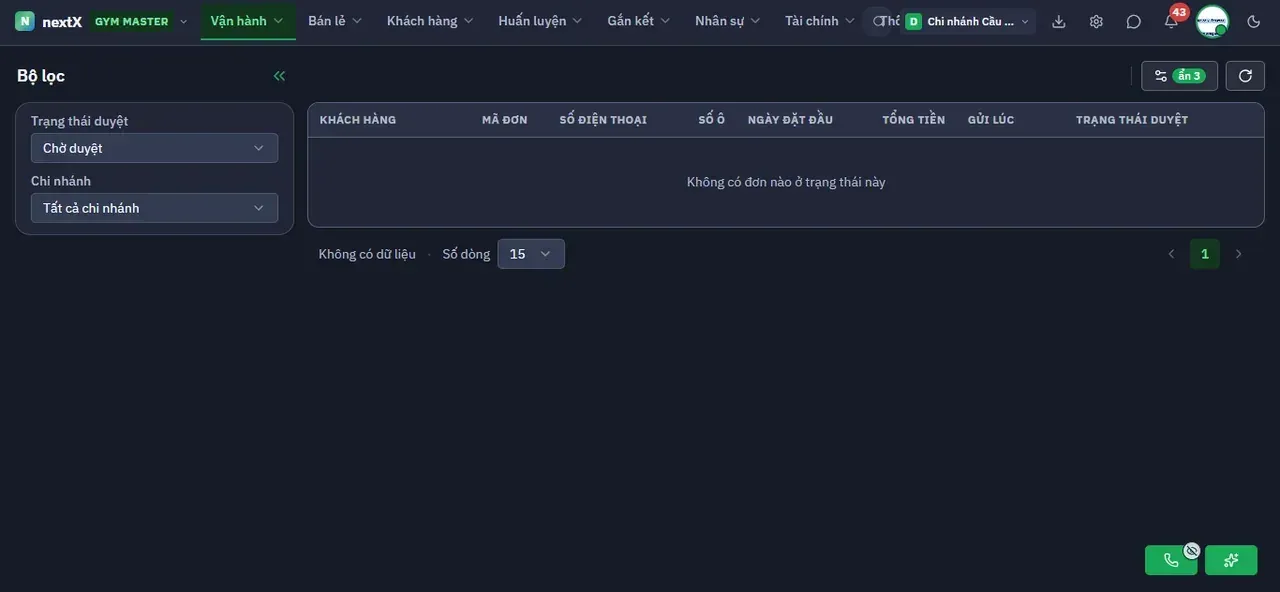The width and height of the screenshot is (1280, 592).
Task: Click the KHÁCH HÀNG column header
Action: (358, 120)
